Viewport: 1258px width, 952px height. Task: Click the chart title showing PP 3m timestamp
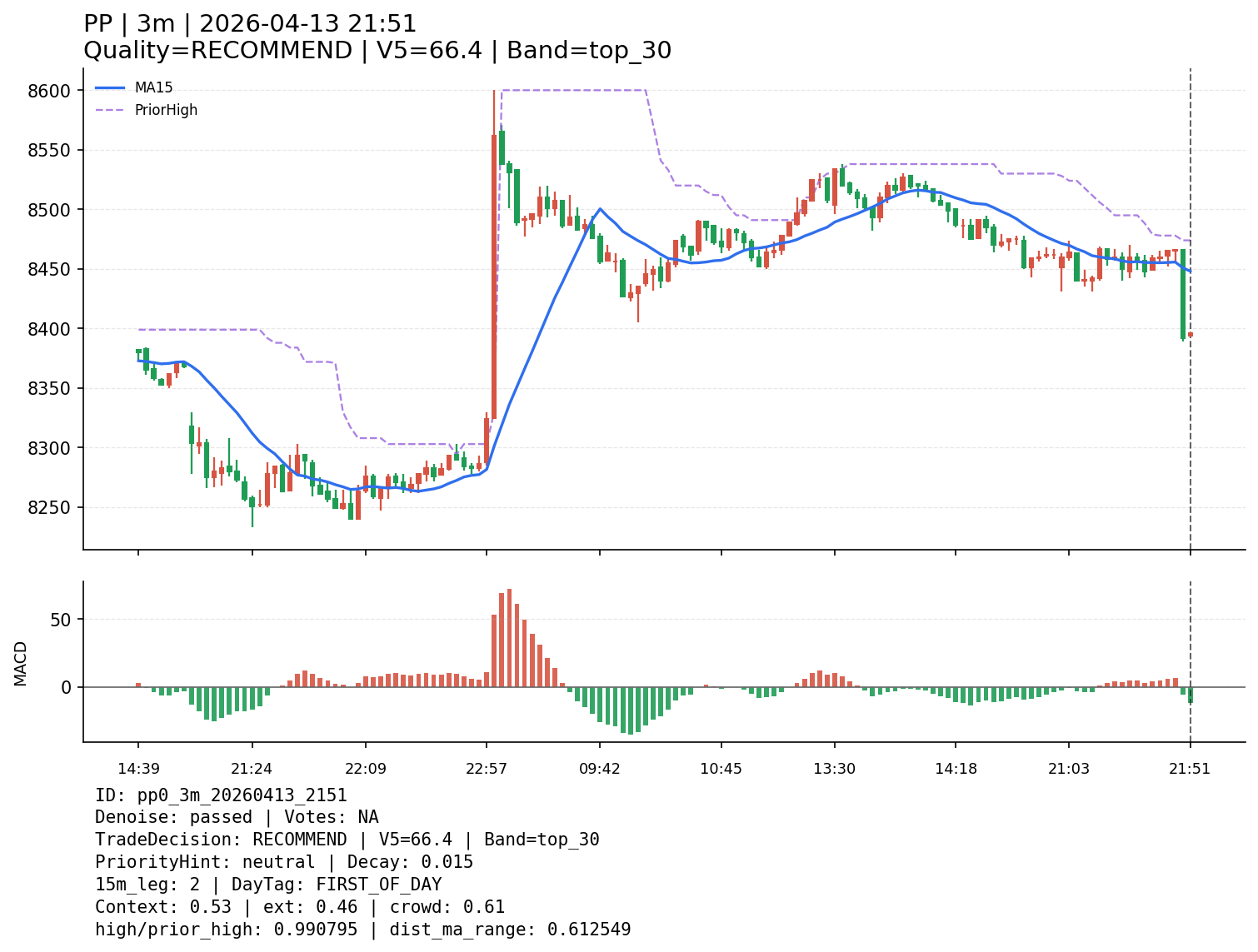(x=250, y=24)
